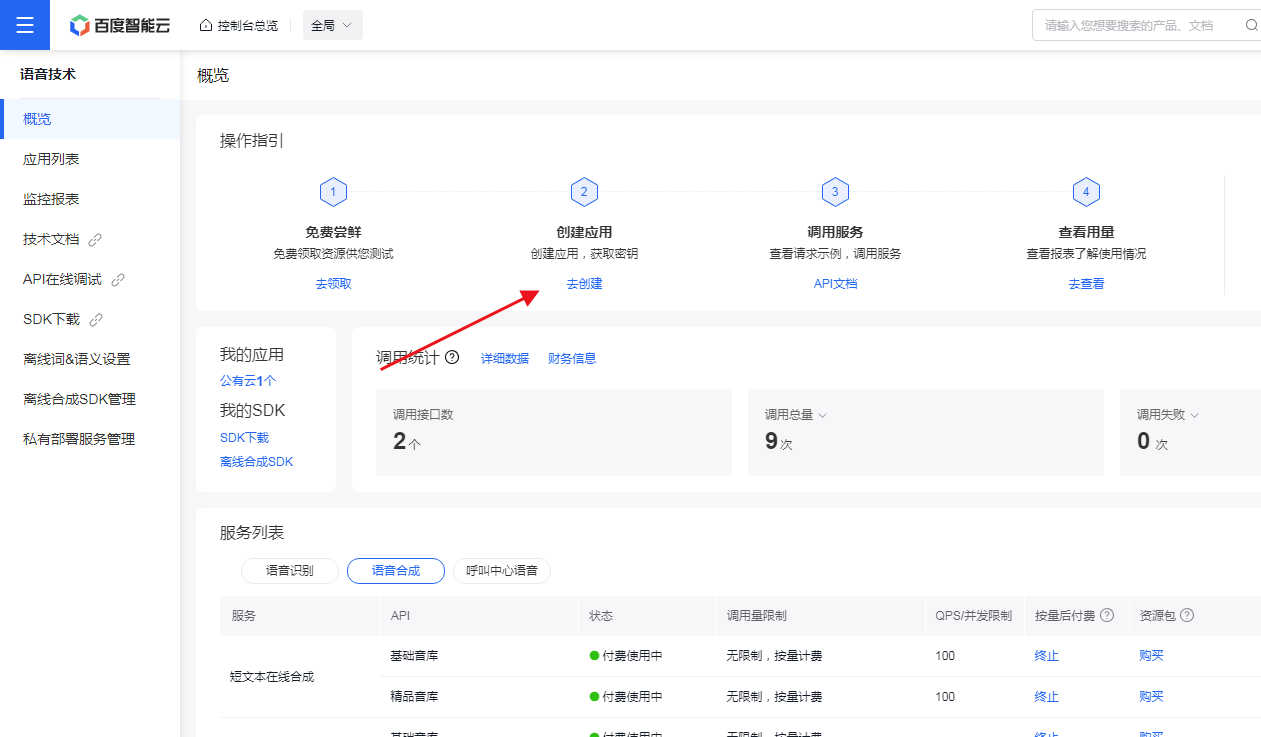
Task: Switch to the 呼叫中心语音 tab
Action: (502, 571)
